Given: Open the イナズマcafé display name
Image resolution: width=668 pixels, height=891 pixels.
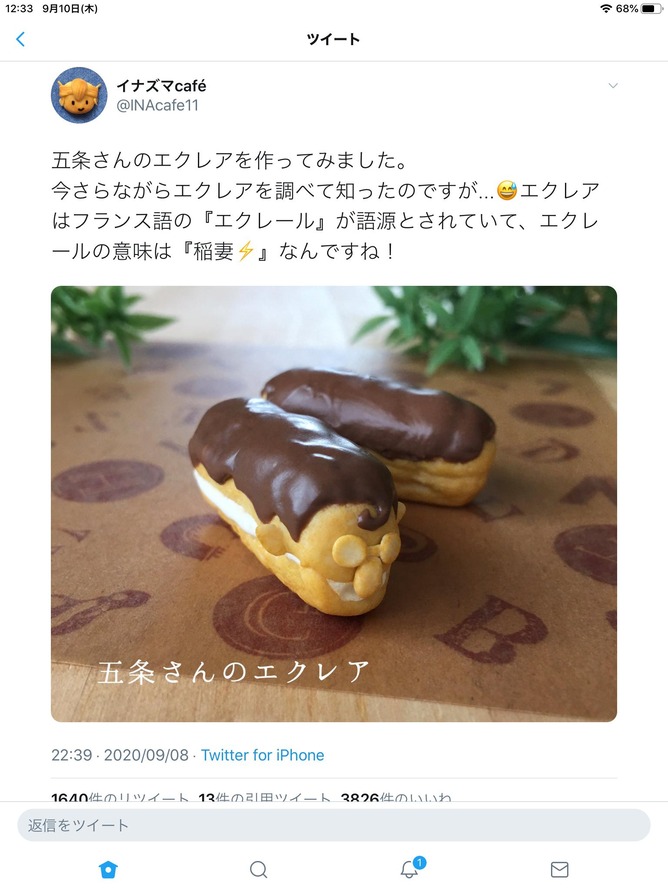Looking at the screenshot, I should tap(161, 86).
